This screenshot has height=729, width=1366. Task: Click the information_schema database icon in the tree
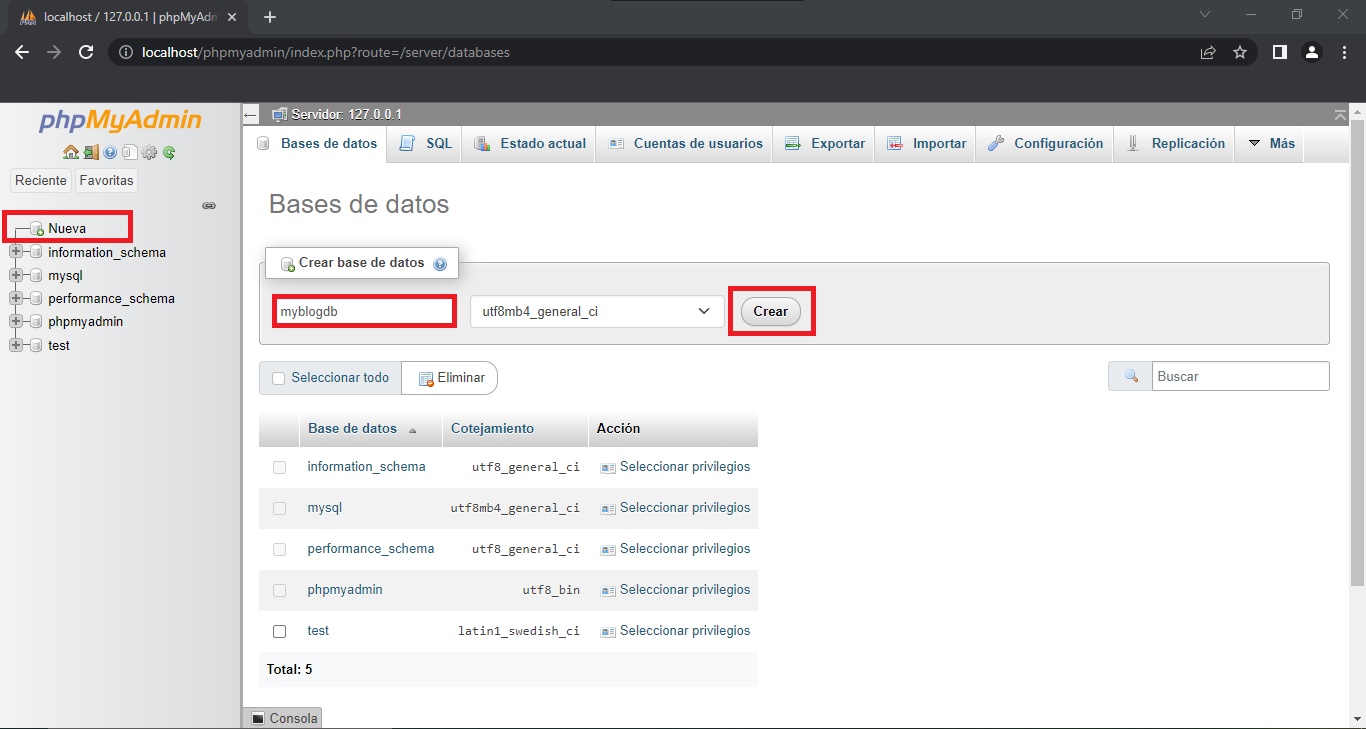[37, 252]
